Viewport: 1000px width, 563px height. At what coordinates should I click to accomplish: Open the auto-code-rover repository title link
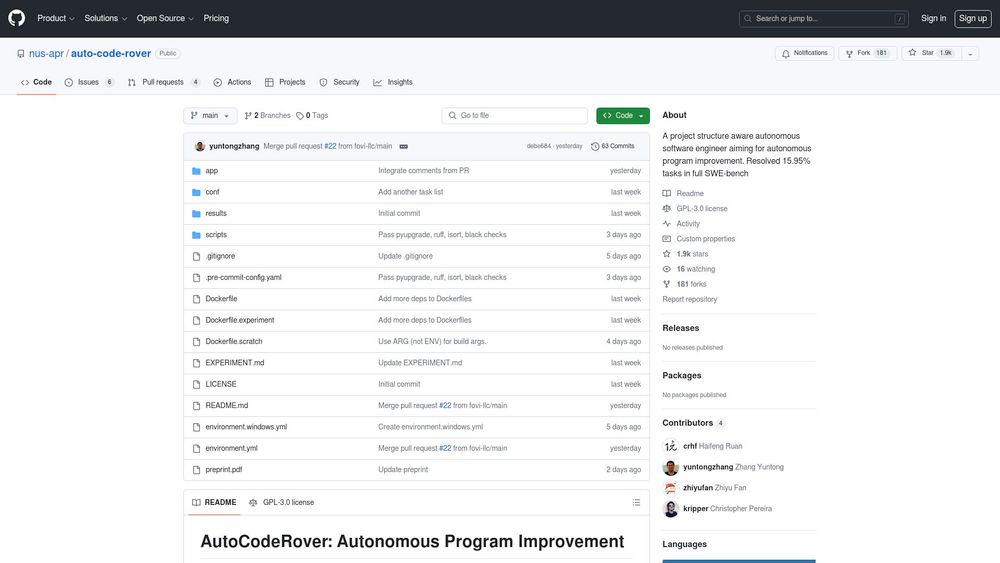point(111,54)
